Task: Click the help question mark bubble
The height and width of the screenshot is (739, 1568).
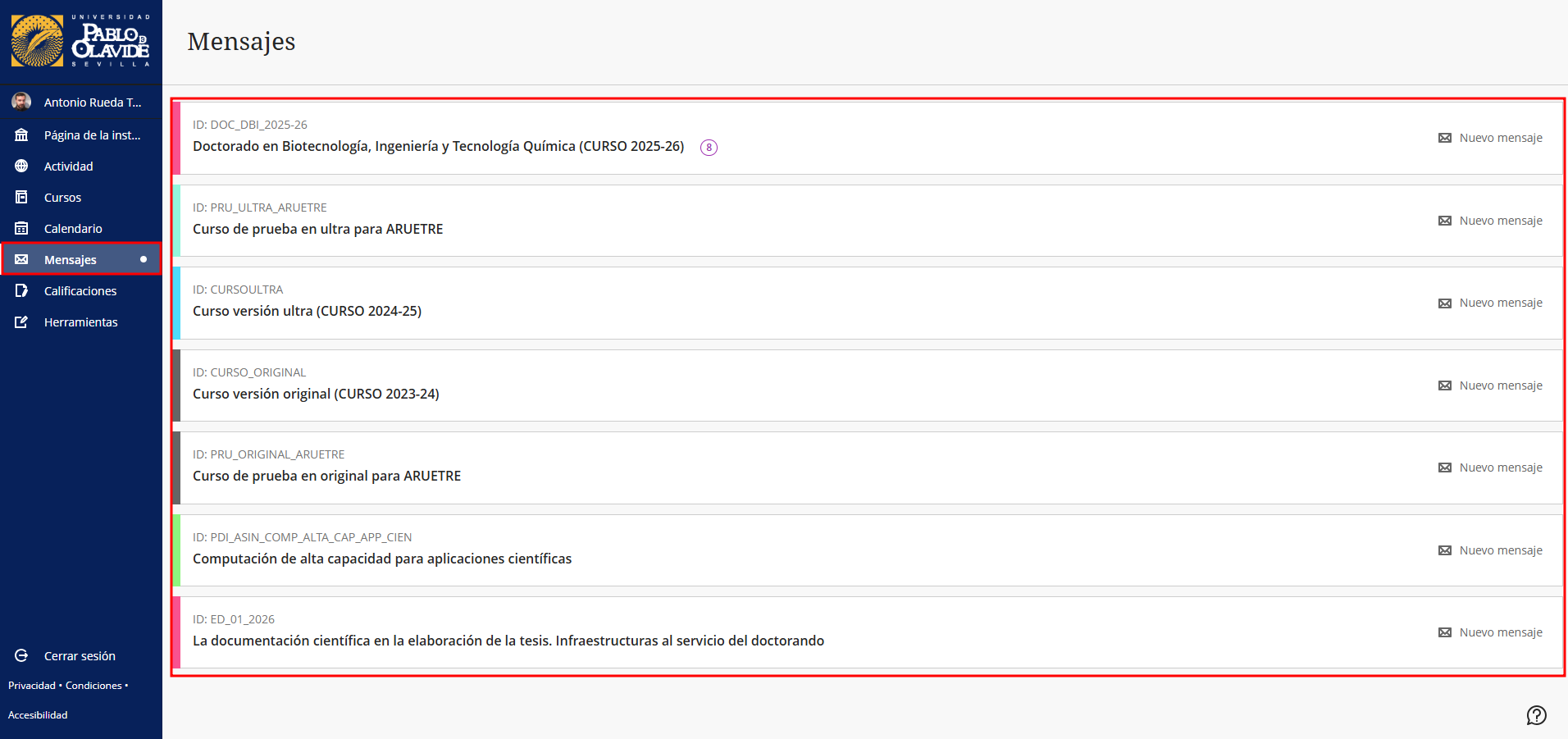Action: pyautogui.click(x=1536, y=715)
